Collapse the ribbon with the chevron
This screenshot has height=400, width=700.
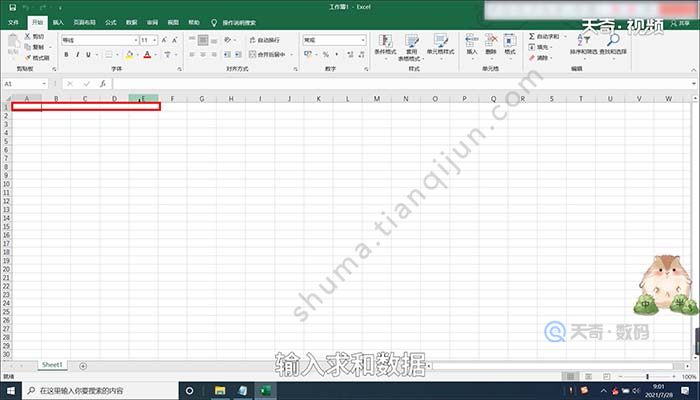pos(693,70)
